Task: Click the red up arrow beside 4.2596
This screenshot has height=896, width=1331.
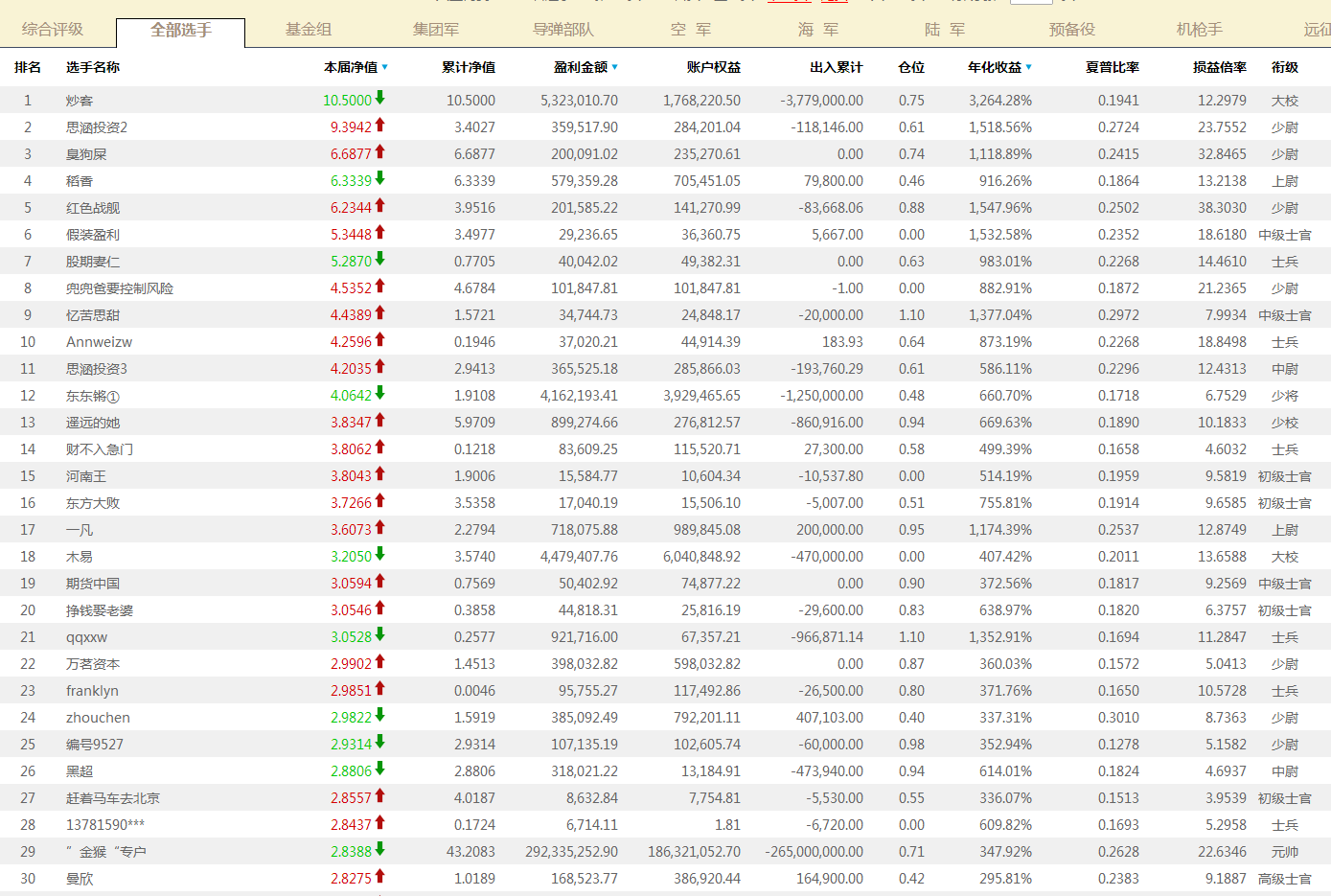Action: coord(380,339)
